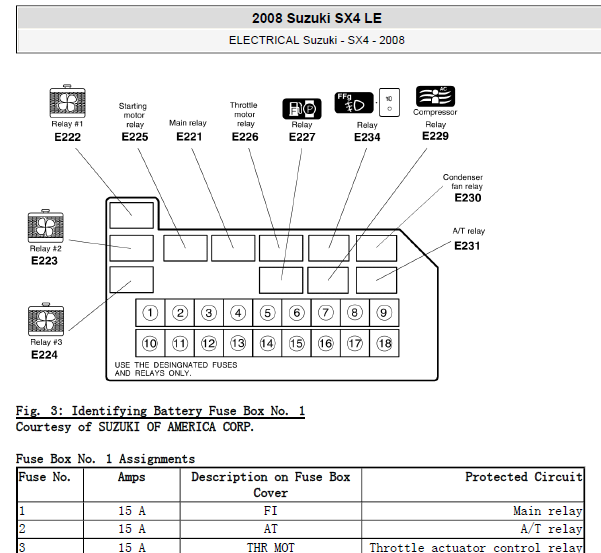The height and width of the screenshot is (553, 601).
Task: Click the E231 A/T relay label
Action: [x=467, y=246]
